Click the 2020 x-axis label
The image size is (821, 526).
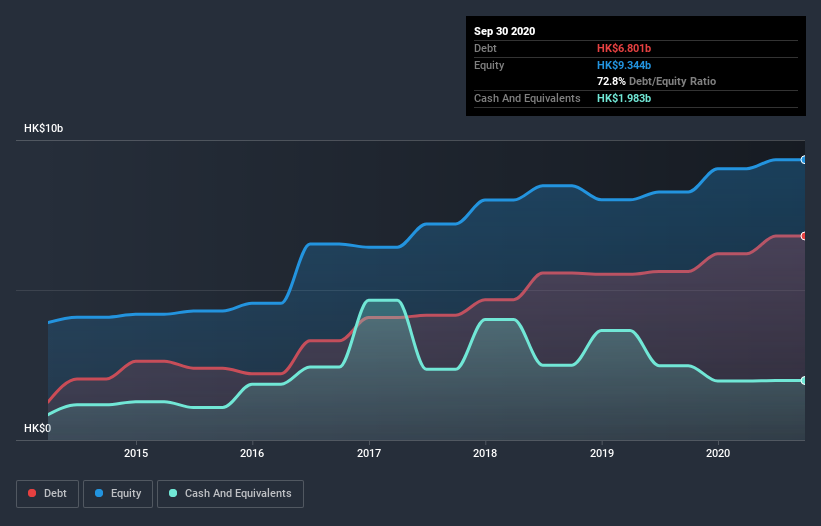[x=718, y=453]
